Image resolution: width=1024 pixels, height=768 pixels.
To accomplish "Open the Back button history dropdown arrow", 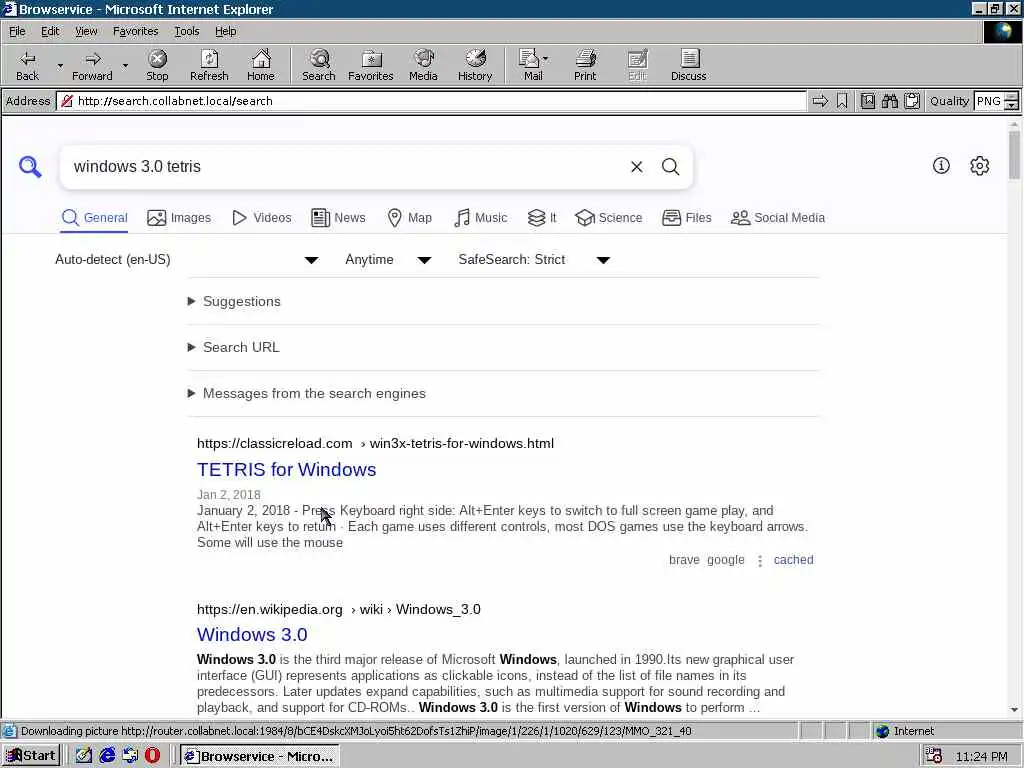I will (60, 66).
